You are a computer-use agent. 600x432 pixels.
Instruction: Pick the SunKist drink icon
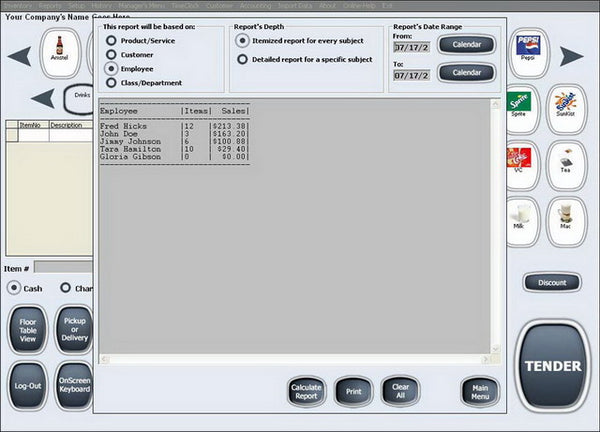point(566,109)
